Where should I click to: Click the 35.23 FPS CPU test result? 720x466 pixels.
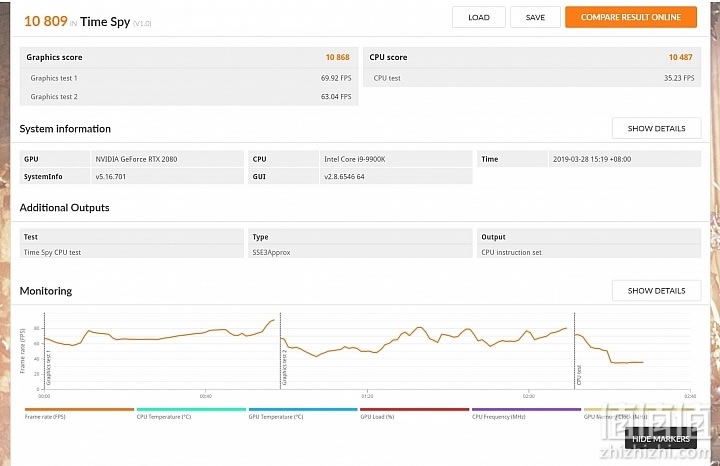click(679, 78)
